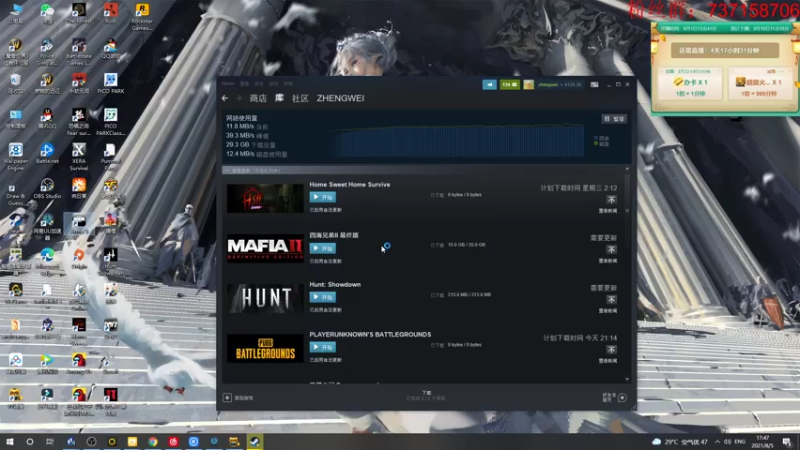Open Wallpaper Engine desktop shortcut
The image size is (800, 450).
pos(16,156)
